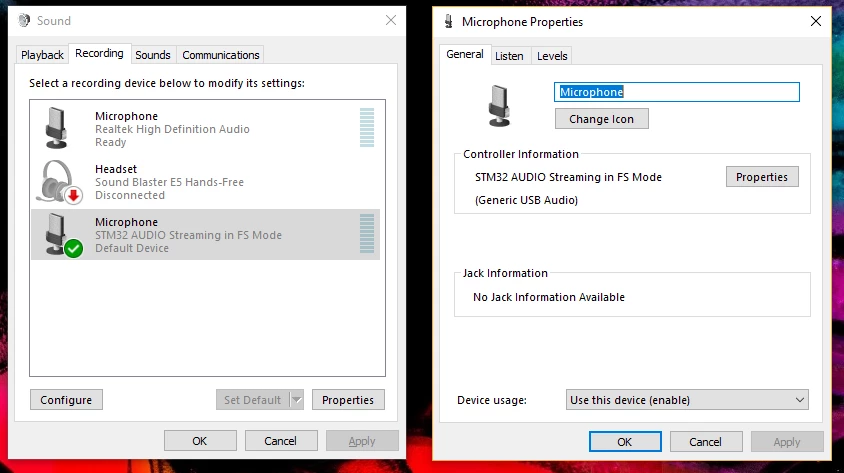Click No Jack Information Available text
Viewport: 844px width, 473px height.
click(549, 297)
